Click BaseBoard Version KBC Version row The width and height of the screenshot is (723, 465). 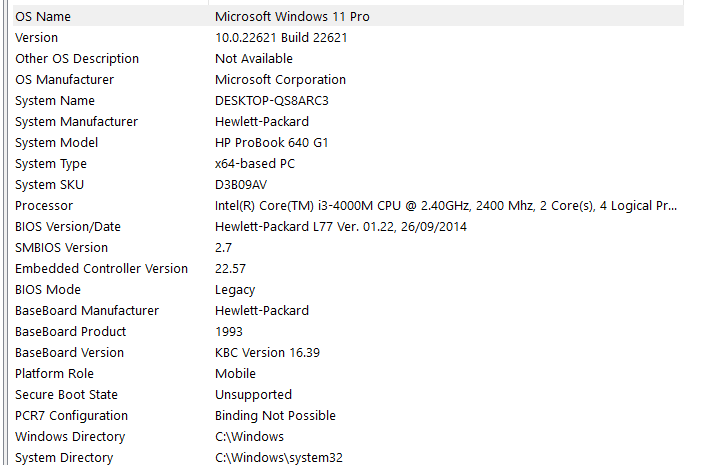tap(267, 353)
